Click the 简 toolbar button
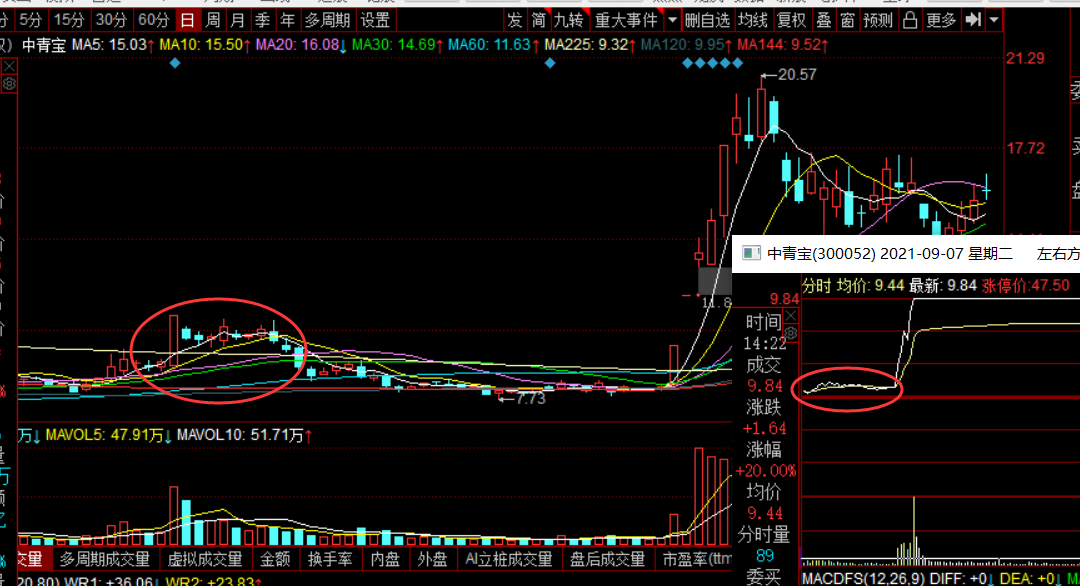 coord(539,20)
